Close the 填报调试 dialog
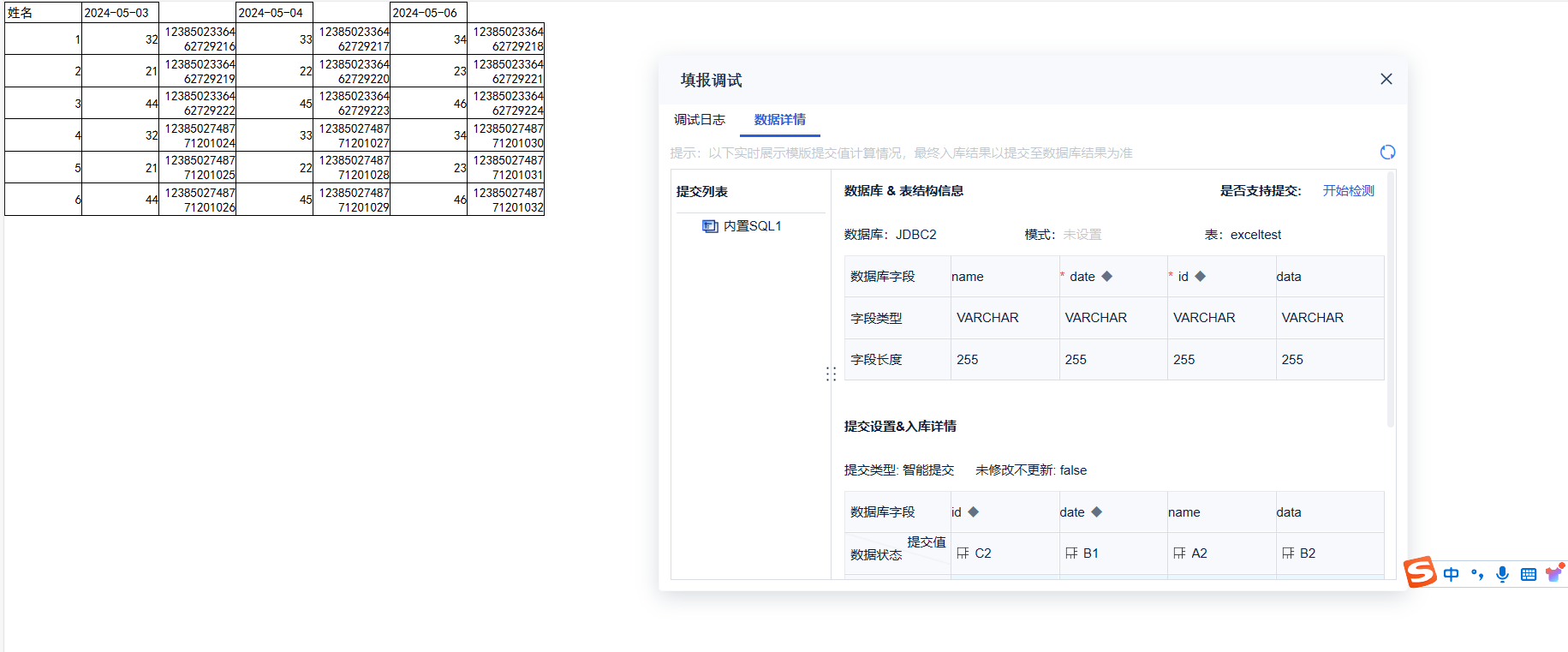 pyautogui.click(x=1386, y=79)
